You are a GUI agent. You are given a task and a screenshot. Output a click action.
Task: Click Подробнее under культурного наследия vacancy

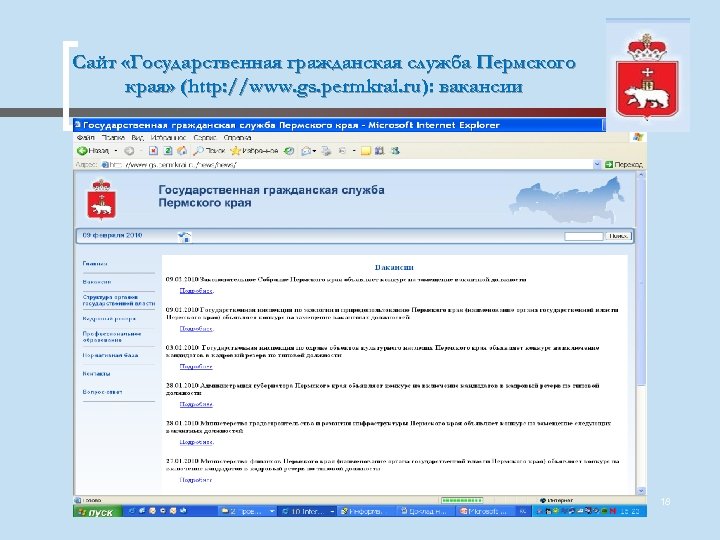click(x=196, y=366)
